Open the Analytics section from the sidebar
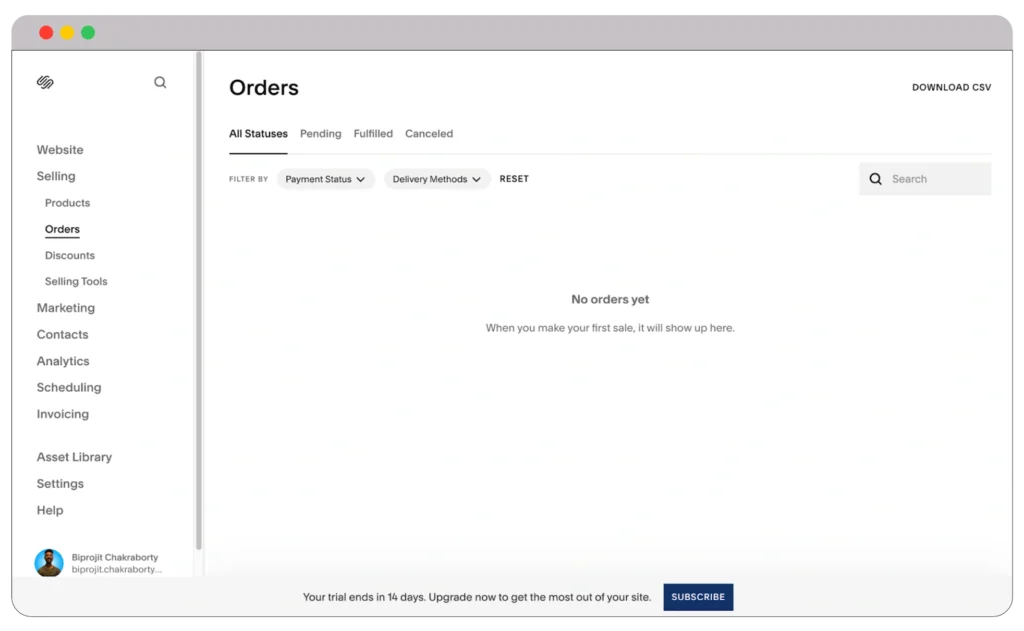Screen dimensions: 1024x631 coord(63,361)
